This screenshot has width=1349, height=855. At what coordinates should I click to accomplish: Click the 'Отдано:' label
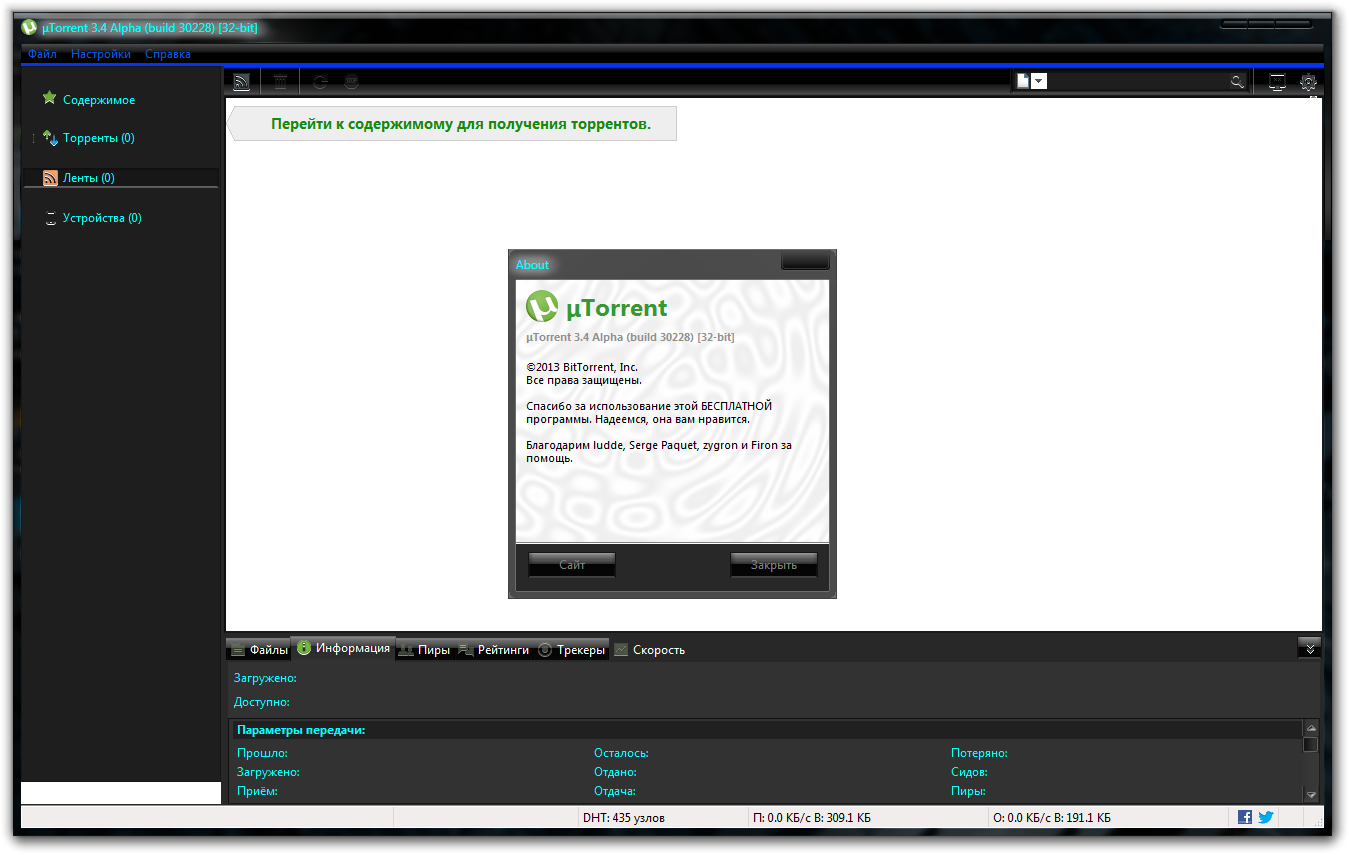(616, 772)
